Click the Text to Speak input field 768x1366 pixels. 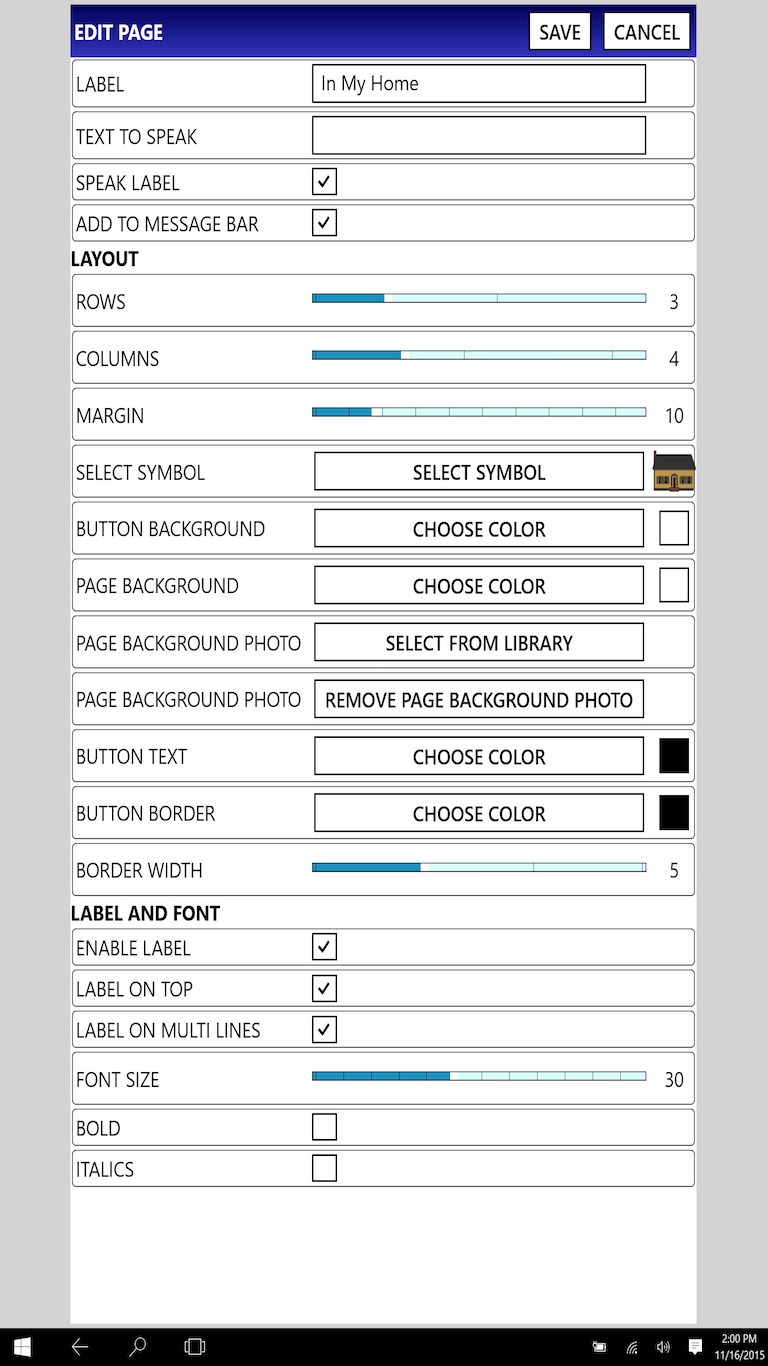[x=479, y=136]
